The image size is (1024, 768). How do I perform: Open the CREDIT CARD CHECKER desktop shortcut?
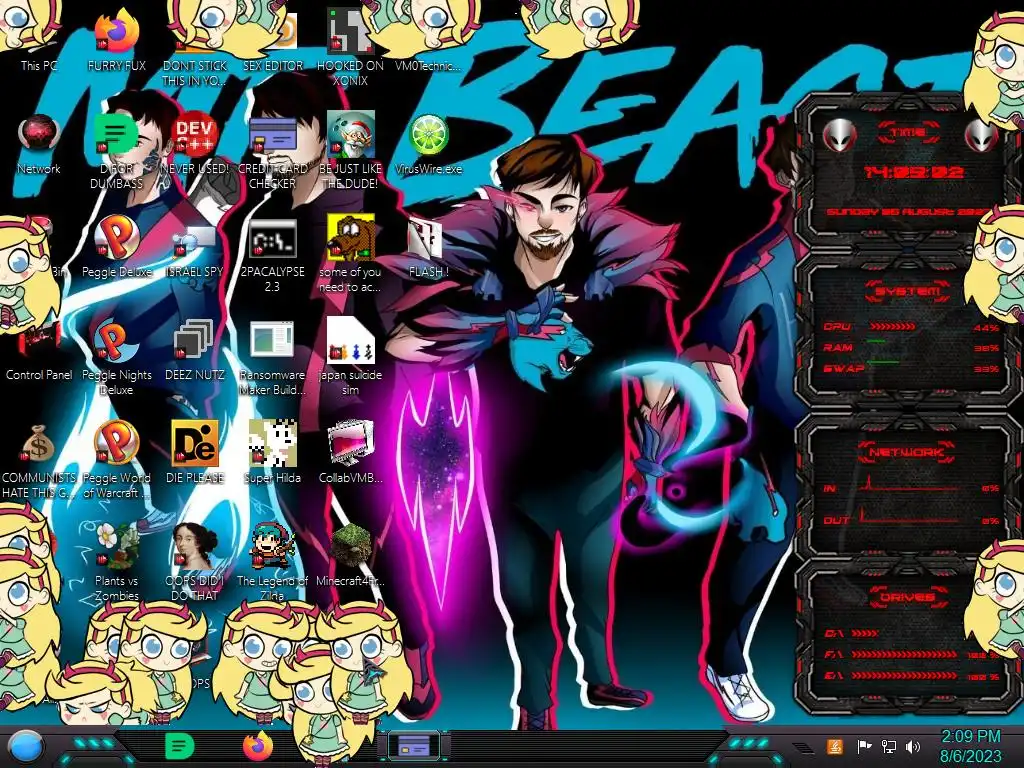272,152
